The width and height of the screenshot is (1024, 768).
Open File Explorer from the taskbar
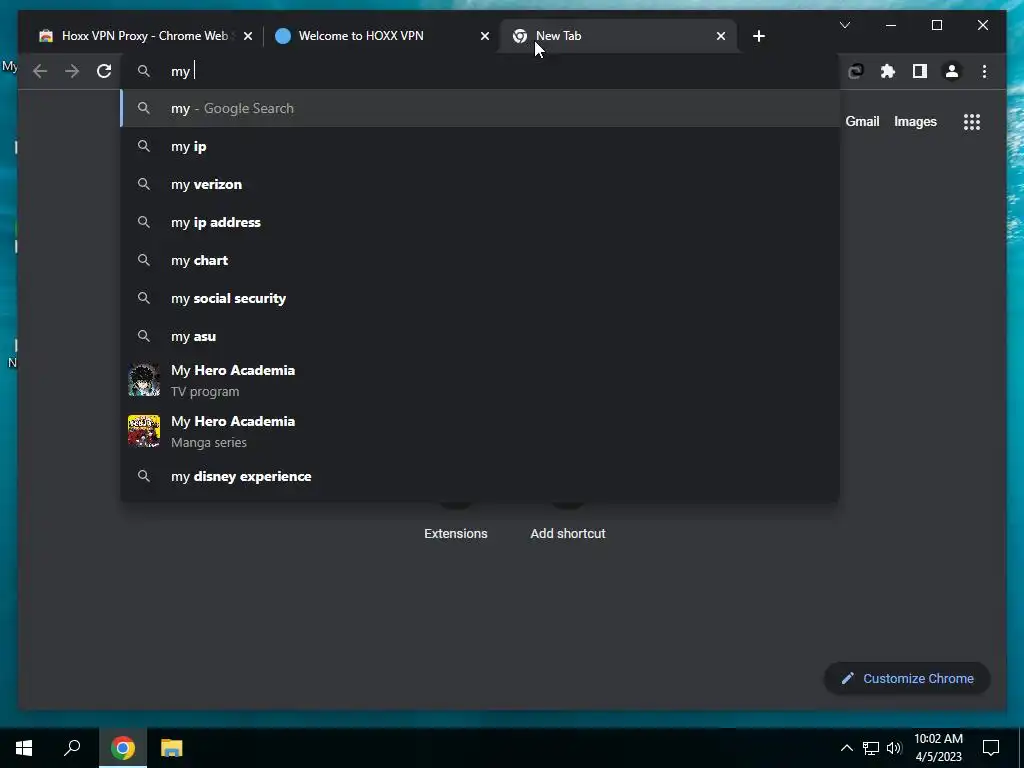(x=171, y=748)
